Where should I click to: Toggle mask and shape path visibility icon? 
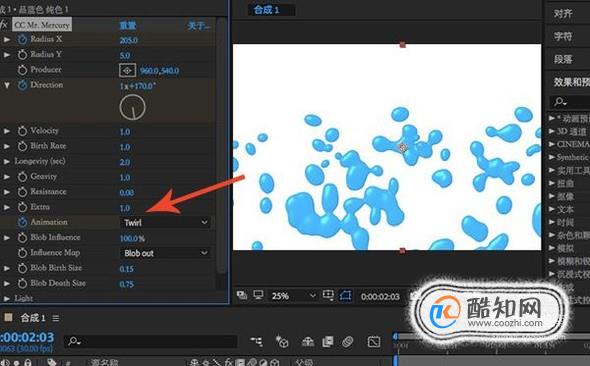[345, 296]
